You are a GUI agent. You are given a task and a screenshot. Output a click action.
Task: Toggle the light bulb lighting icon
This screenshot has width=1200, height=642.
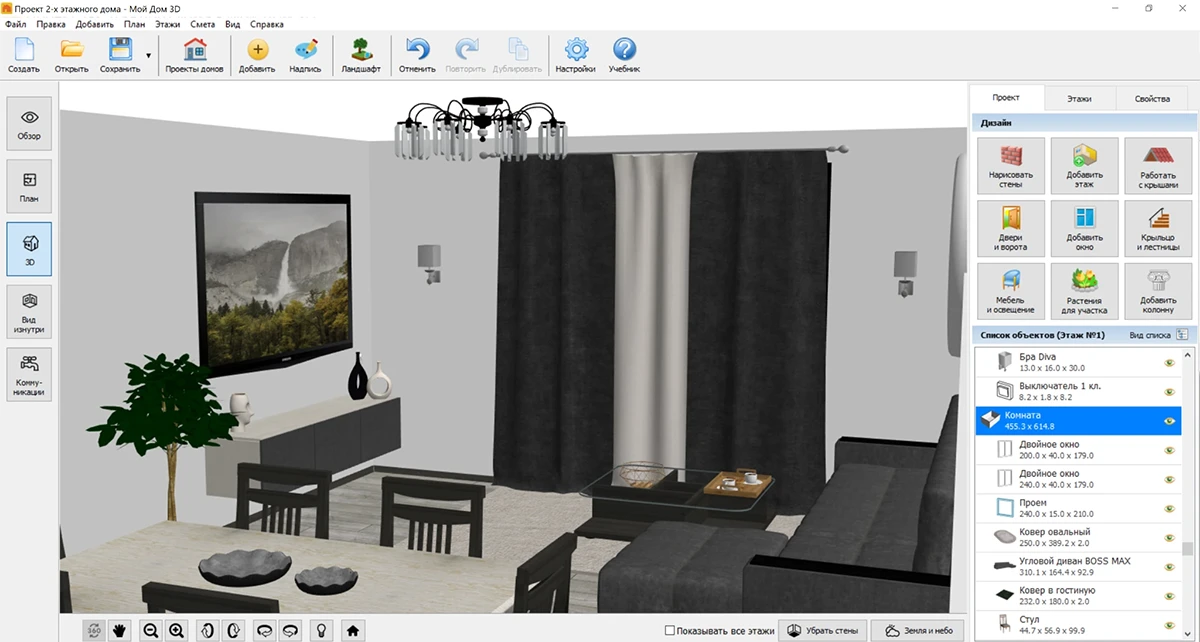click(x=321, y=630)
